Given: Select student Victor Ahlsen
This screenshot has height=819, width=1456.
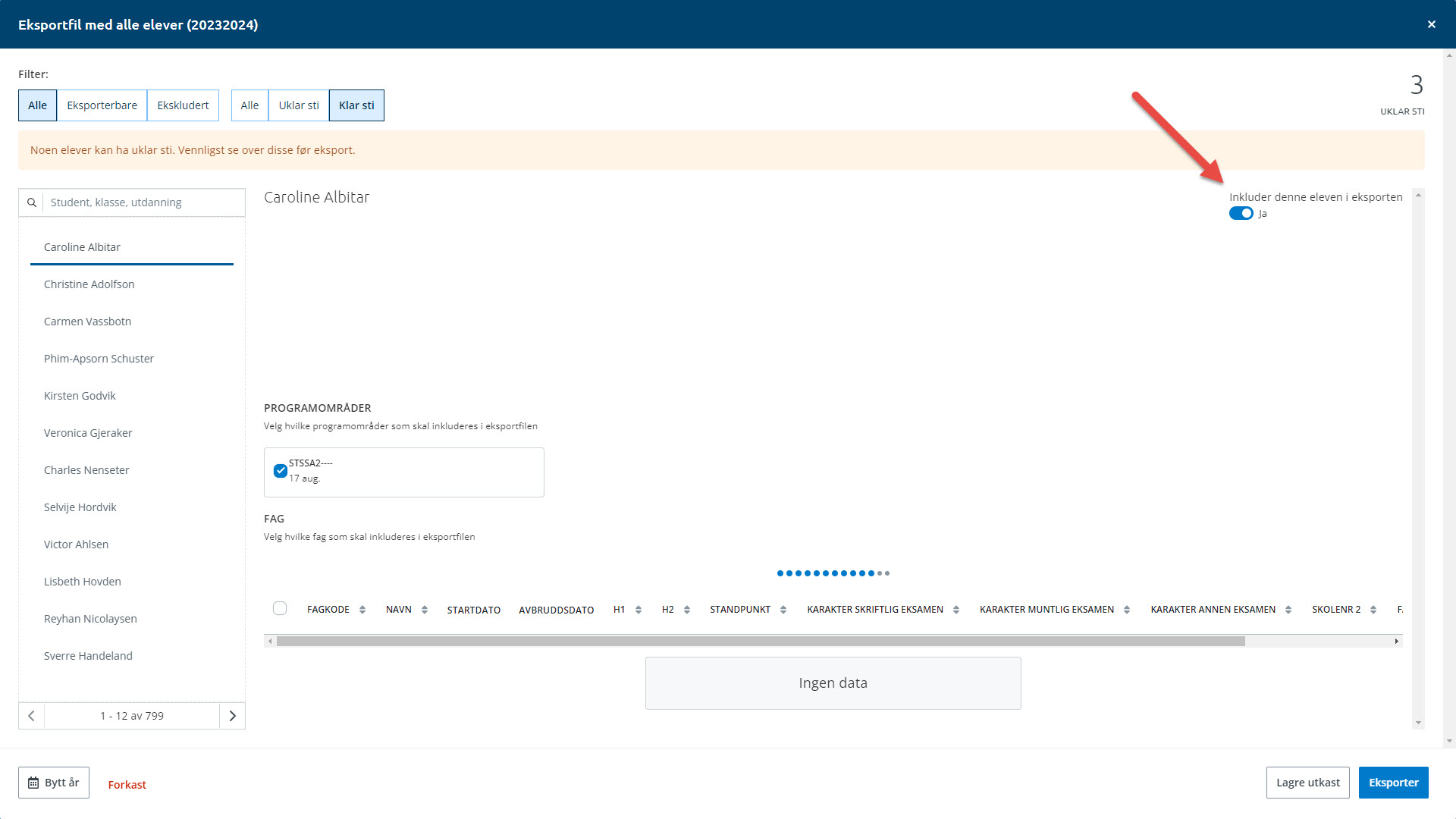Looking at the screenshot, I should tap(132, 544).
